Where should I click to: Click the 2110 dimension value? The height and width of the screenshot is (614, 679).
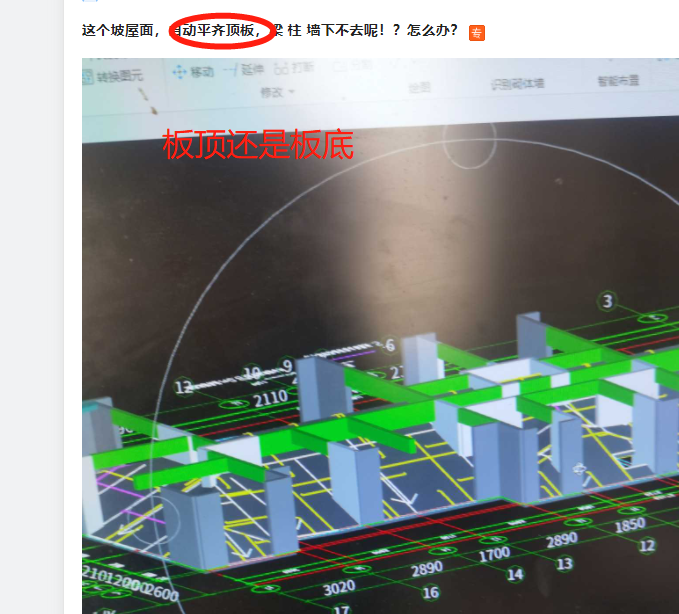[271, 398]
